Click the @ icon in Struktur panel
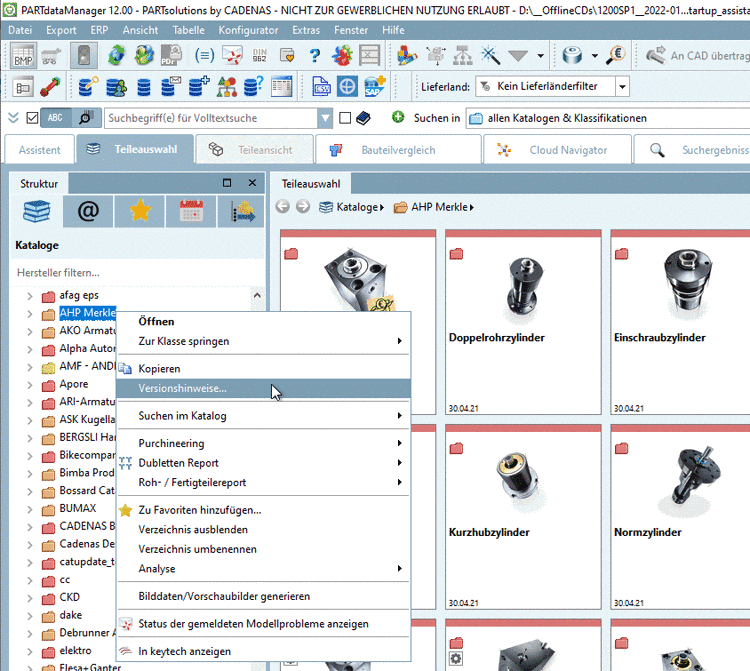Viewport: 750px width, 671px height. (x=88, y=211)
